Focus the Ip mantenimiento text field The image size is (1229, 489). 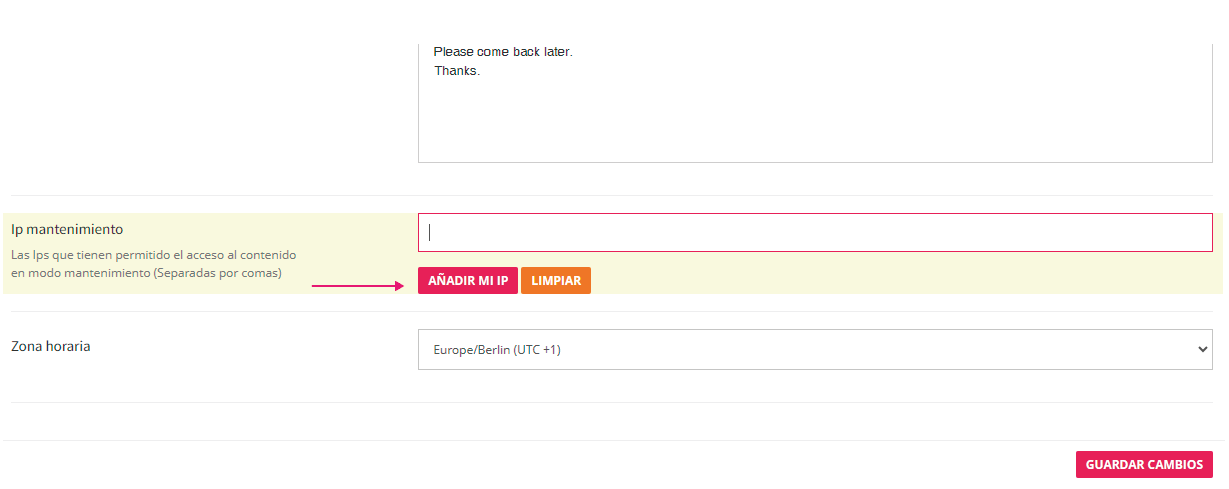coord(814,232)
